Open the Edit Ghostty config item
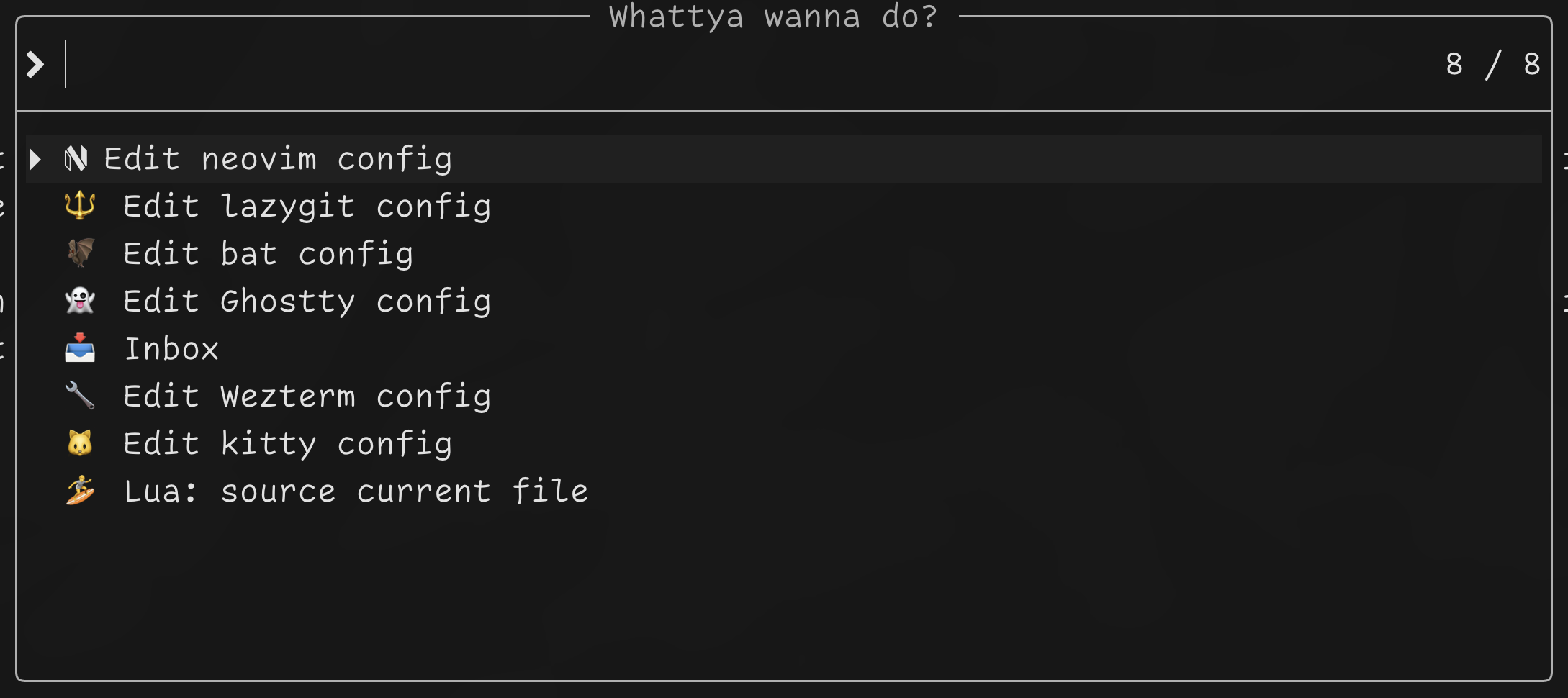The image size is (1568, 698). click(x=307, y=300)
